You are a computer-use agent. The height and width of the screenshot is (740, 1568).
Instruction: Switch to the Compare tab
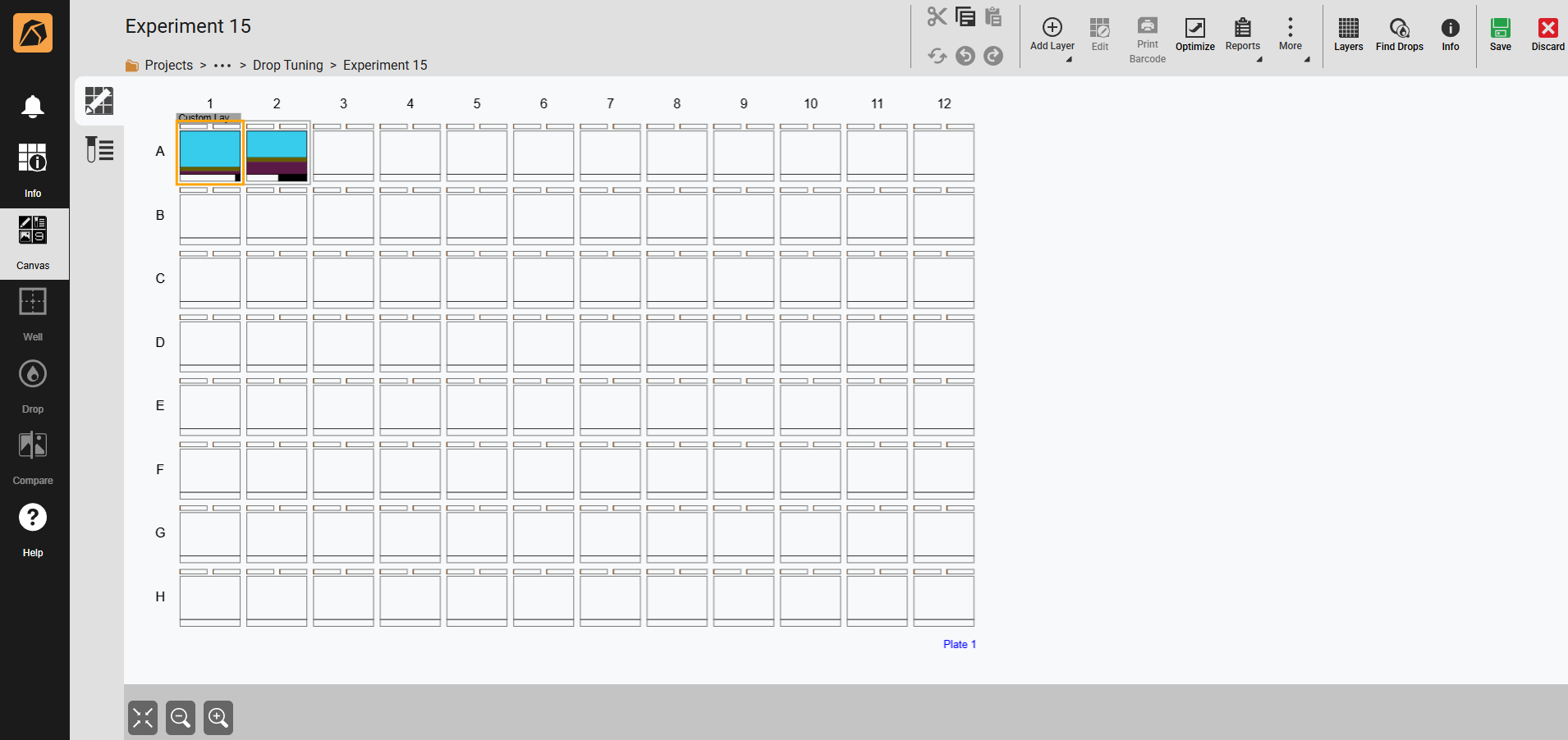click(x=33, y=459)
